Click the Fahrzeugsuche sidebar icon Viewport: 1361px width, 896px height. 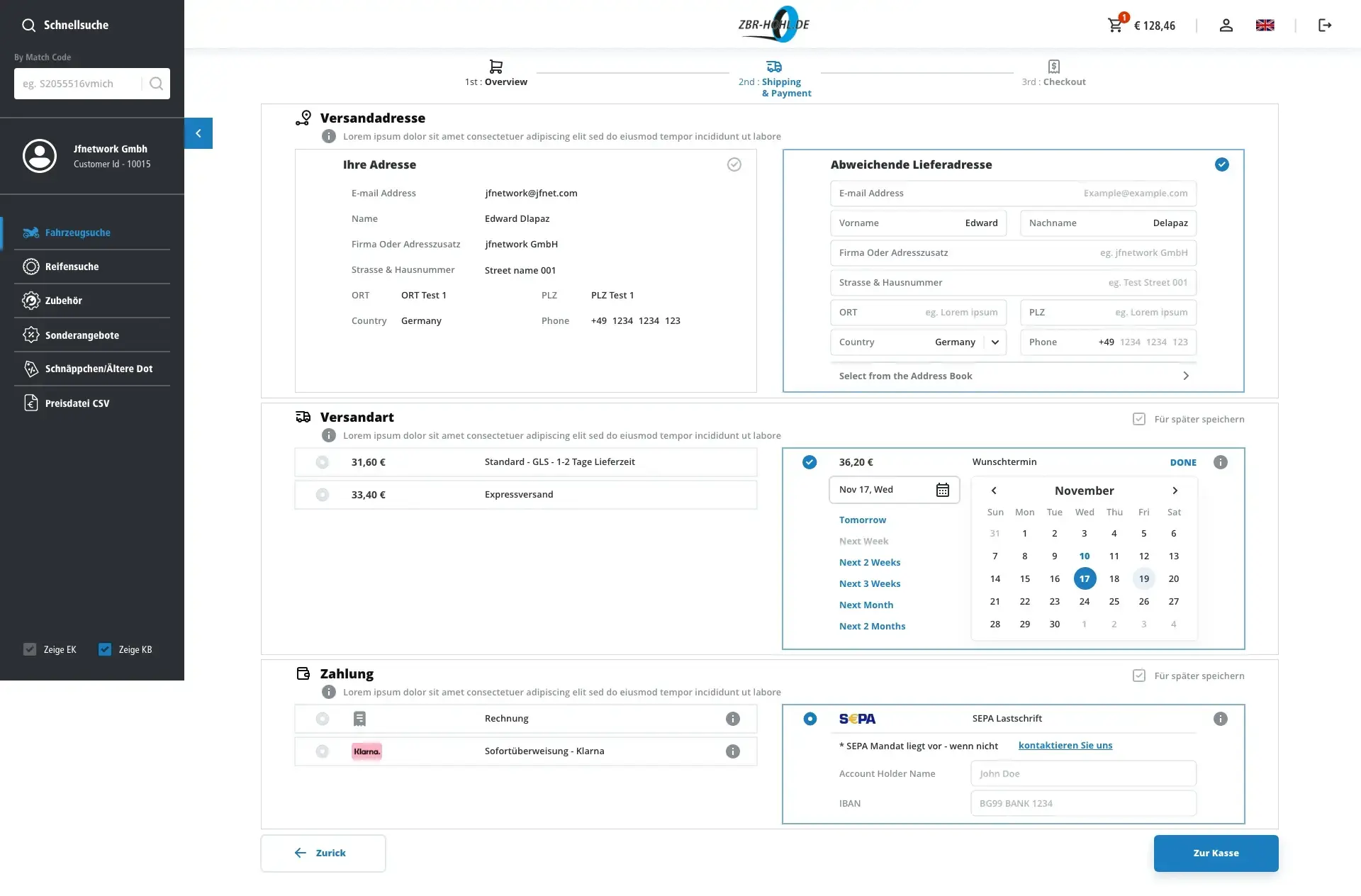click(30, 232)
